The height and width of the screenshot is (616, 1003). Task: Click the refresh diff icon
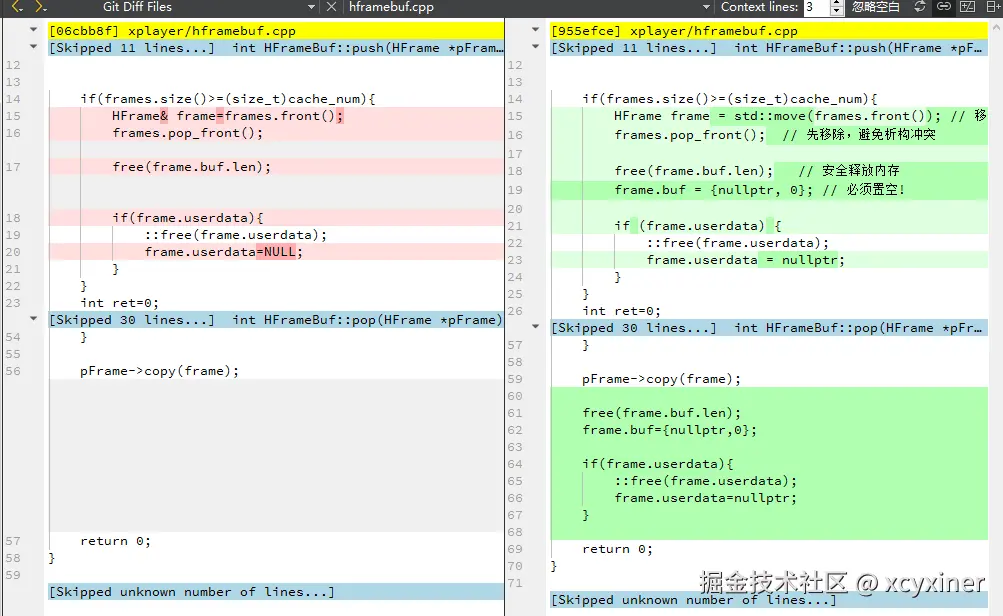point(920,7)
